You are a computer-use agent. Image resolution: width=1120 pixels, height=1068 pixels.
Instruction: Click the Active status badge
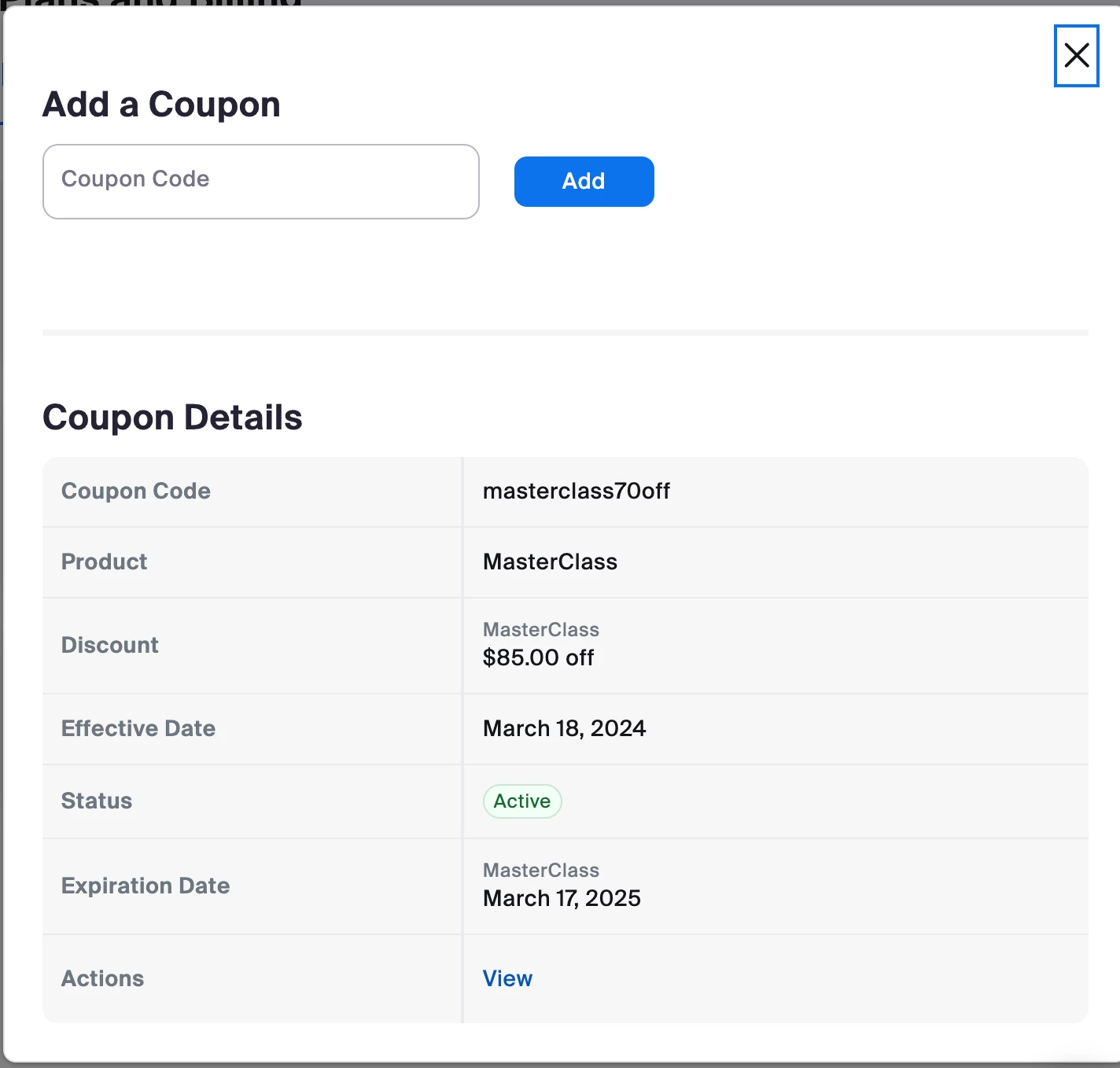pyautogui.click(x=521, y=801)
